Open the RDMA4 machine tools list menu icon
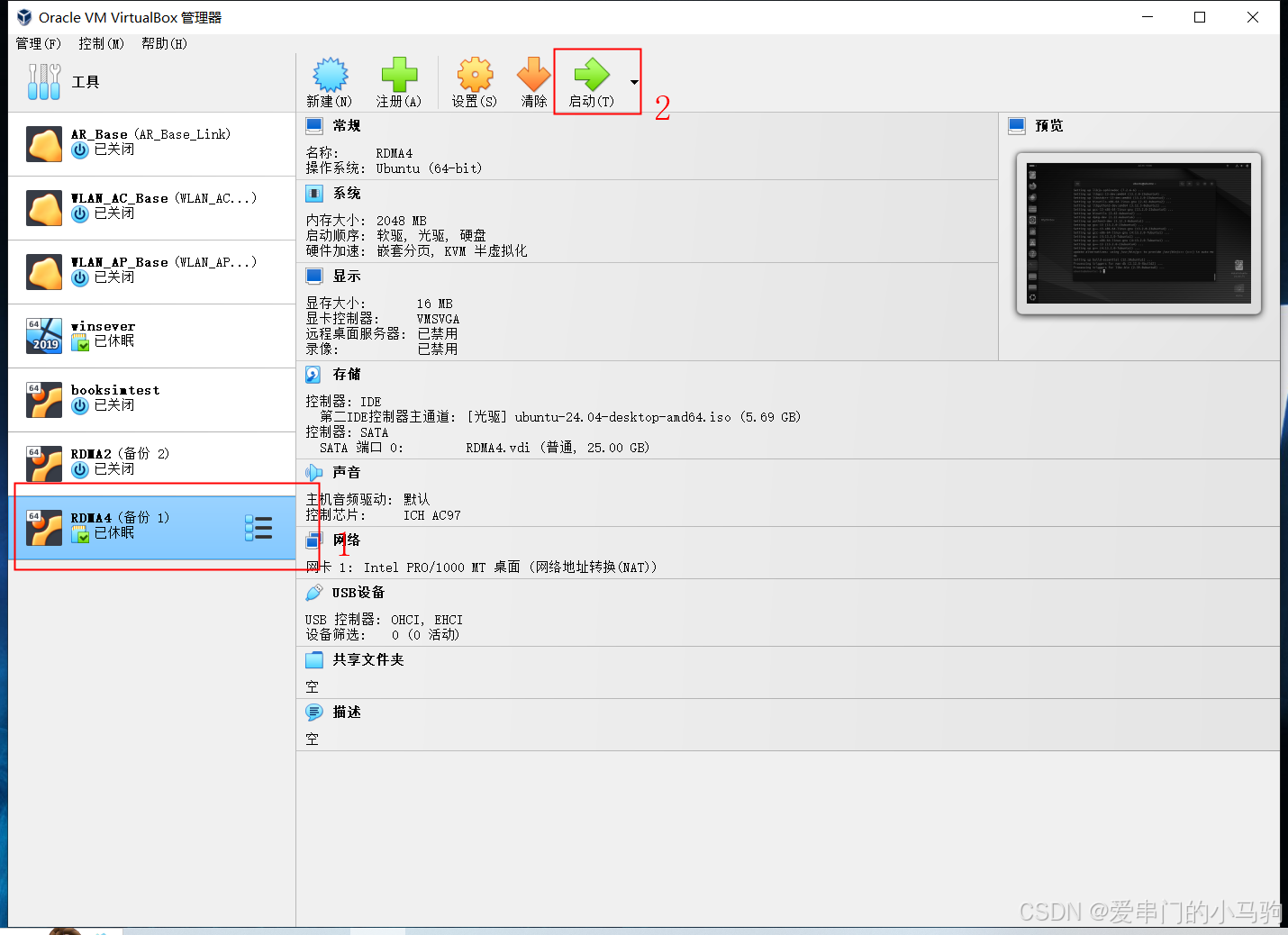 (x=259, y=528)
